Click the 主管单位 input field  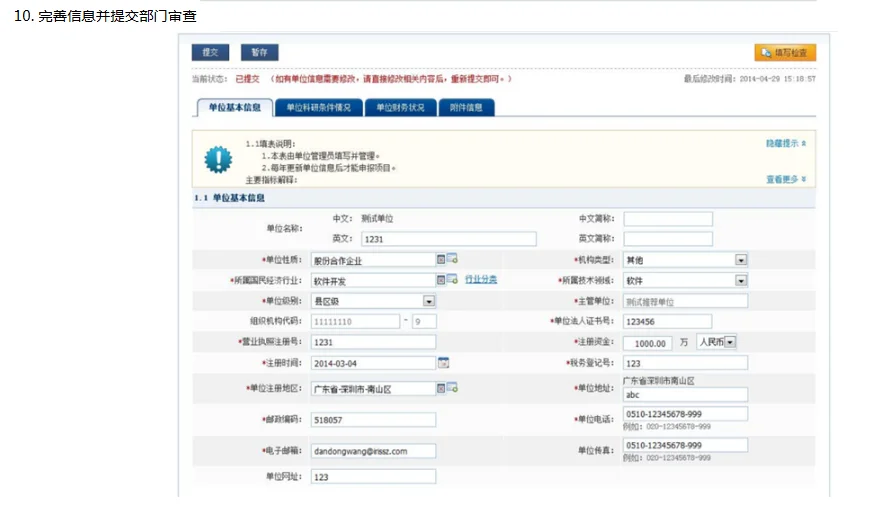tap(685, 301)
